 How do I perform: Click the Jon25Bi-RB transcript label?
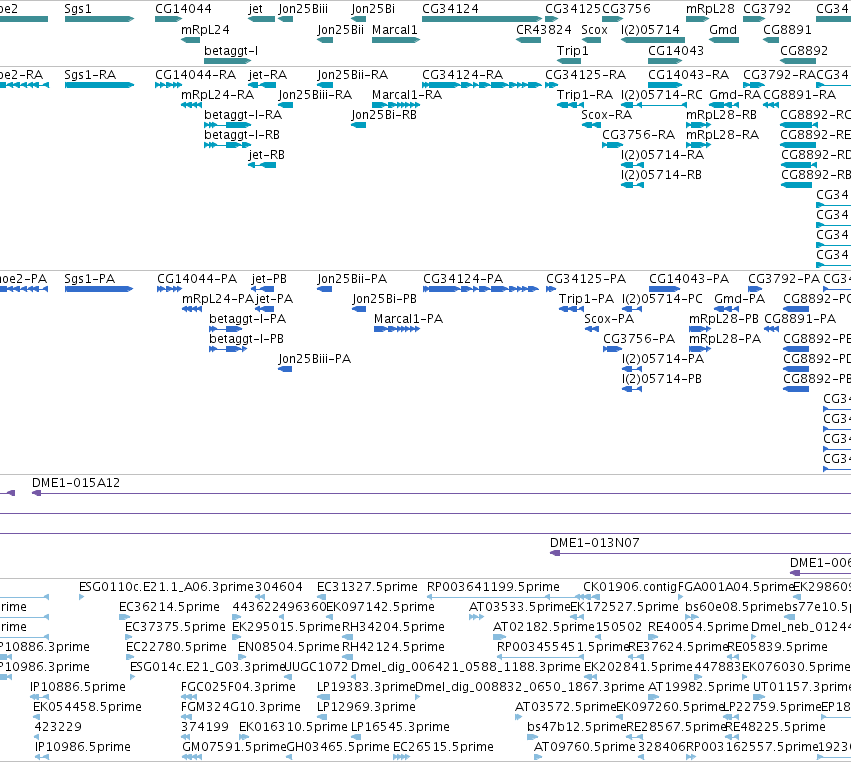(x=384, y=115)
